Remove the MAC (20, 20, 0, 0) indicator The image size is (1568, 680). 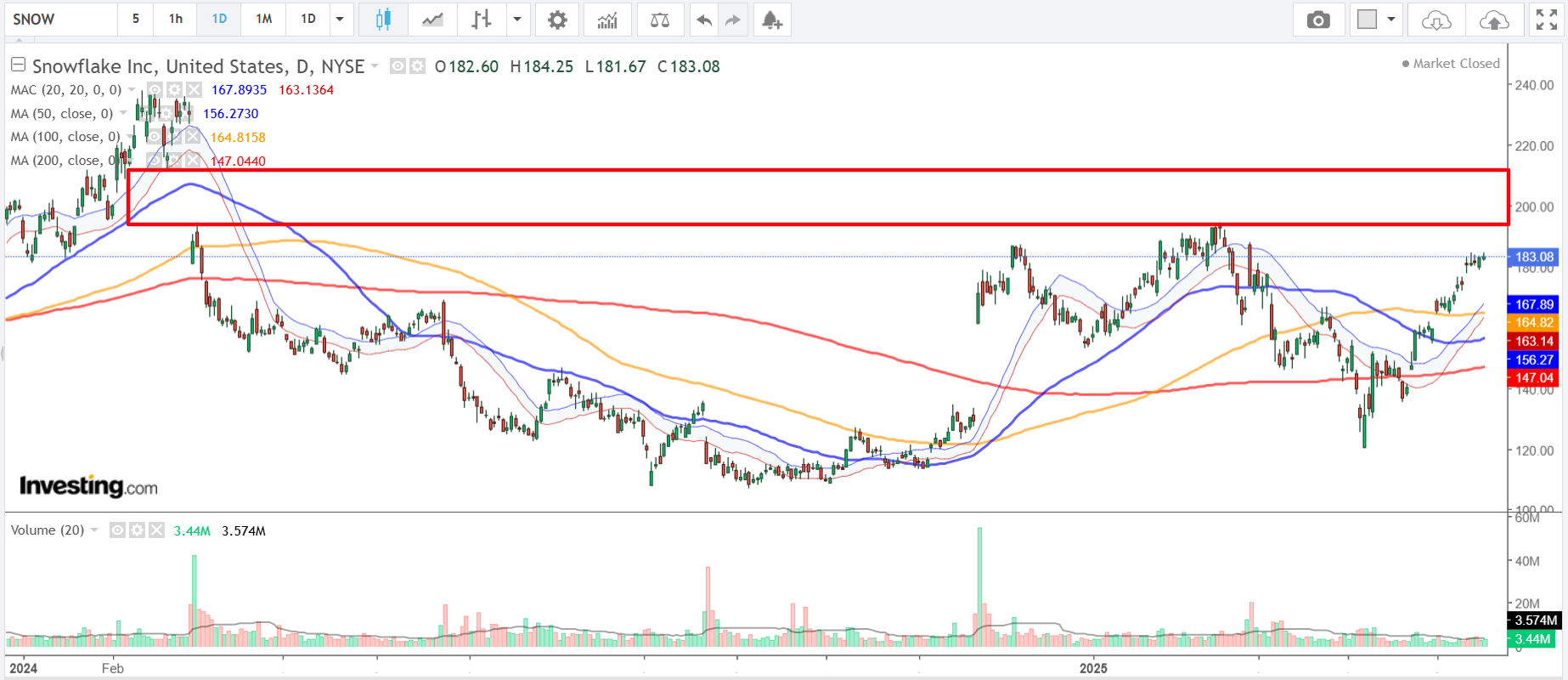194,89
